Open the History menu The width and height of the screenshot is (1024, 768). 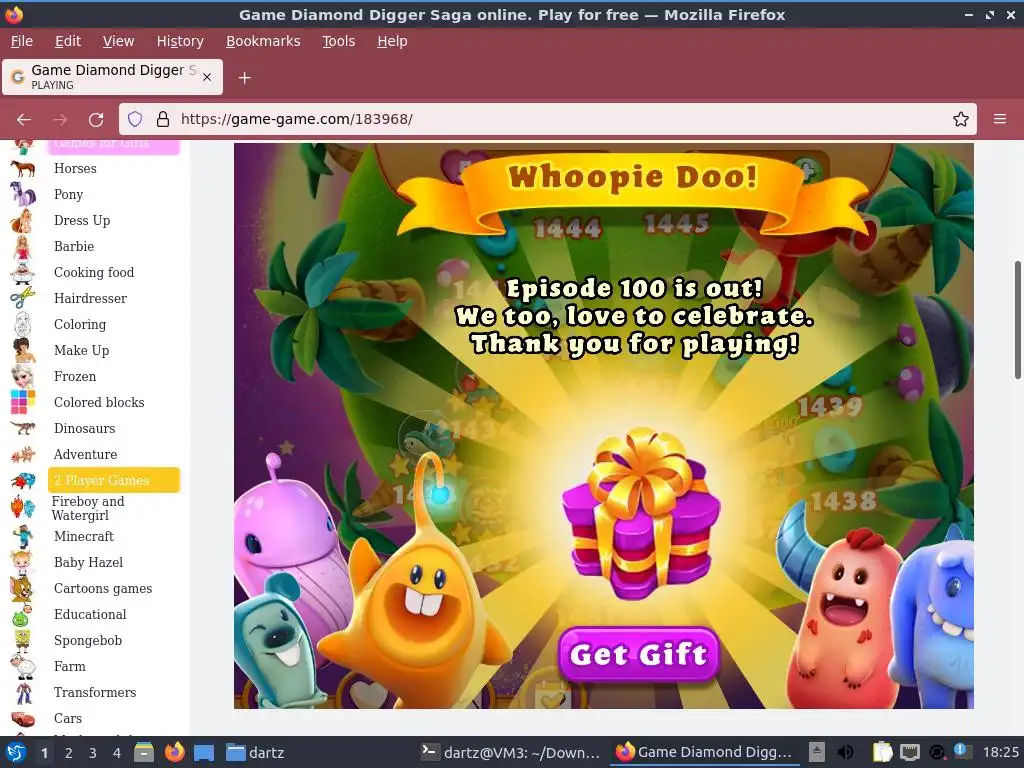(x=180, y=41)
